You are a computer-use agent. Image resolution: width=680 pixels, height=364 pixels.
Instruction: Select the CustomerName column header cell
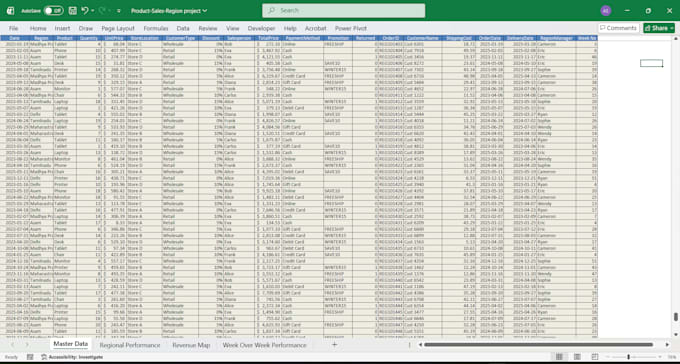tap(424, 38)
